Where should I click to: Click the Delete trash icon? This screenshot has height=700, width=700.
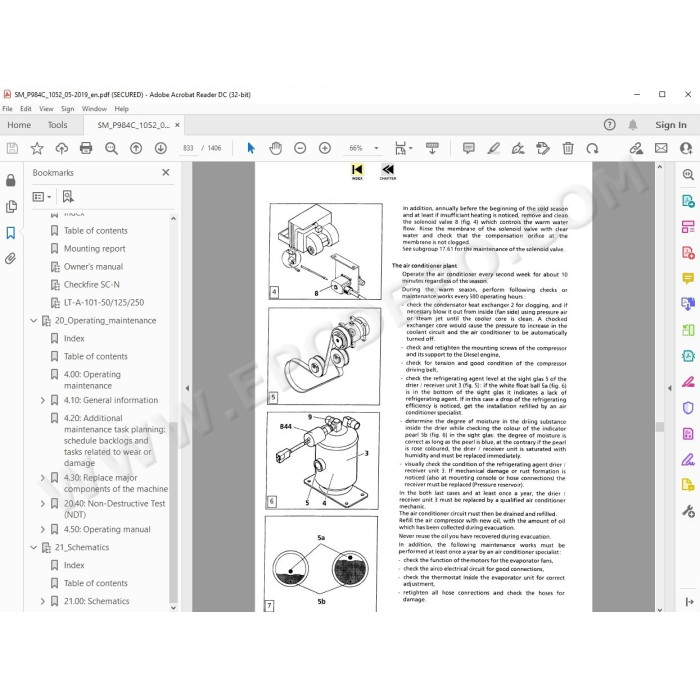coord(568,148)
